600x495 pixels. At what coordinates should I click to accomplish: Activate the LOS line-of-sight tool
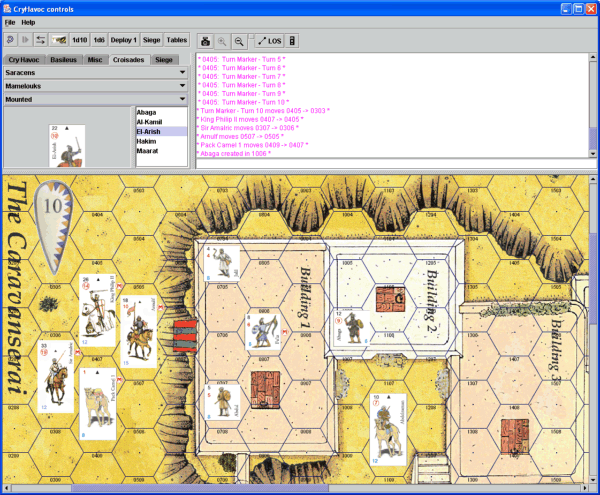269,41
